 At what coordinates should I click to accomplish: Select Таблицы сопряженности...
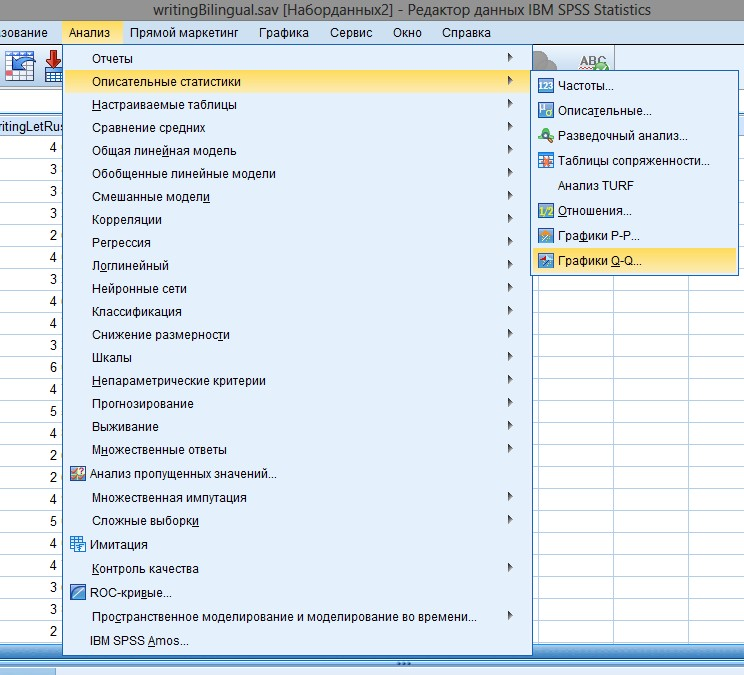635,161
